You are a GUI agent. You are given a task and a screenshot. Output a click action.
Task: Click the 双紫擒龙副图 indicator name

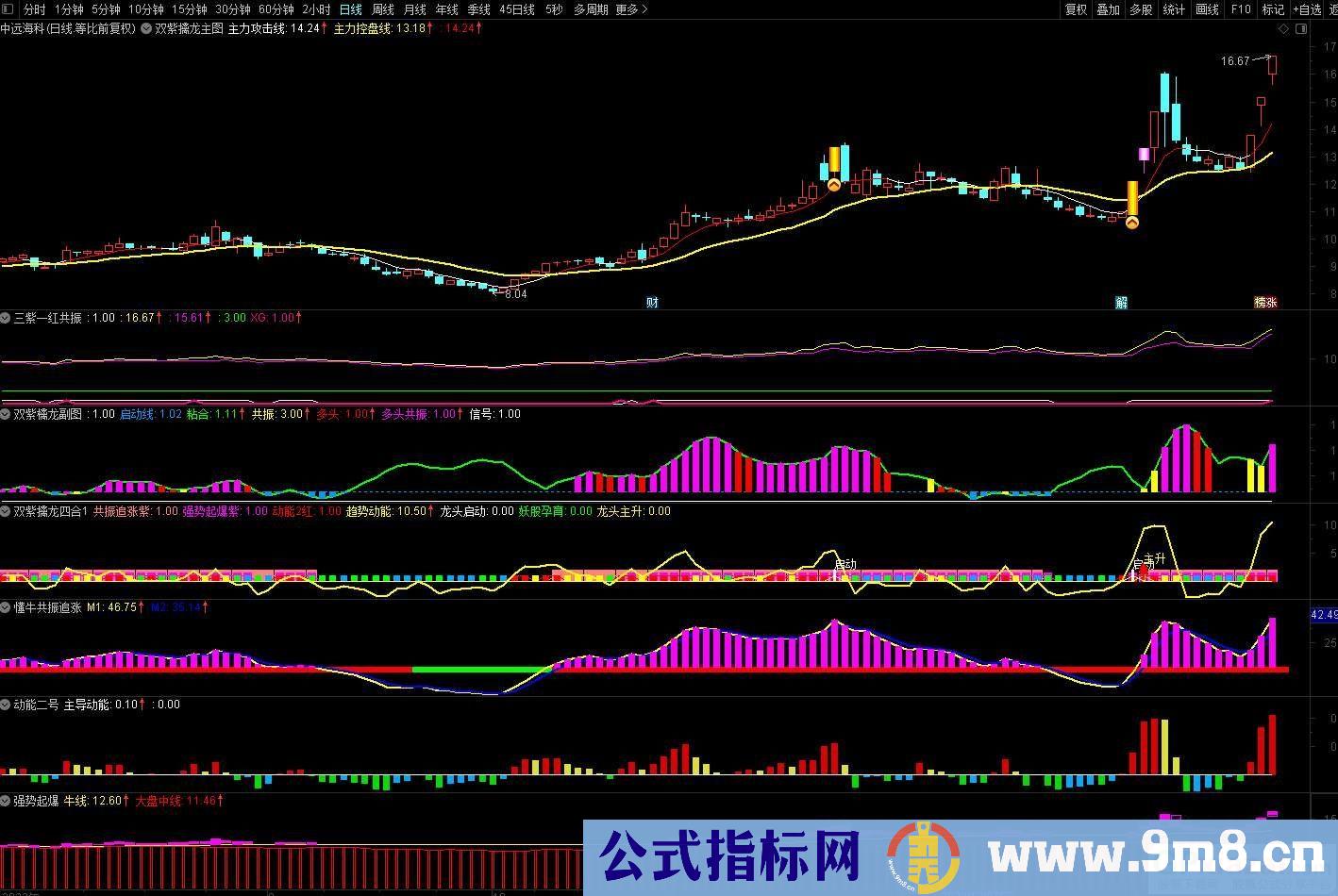[48, 414]
